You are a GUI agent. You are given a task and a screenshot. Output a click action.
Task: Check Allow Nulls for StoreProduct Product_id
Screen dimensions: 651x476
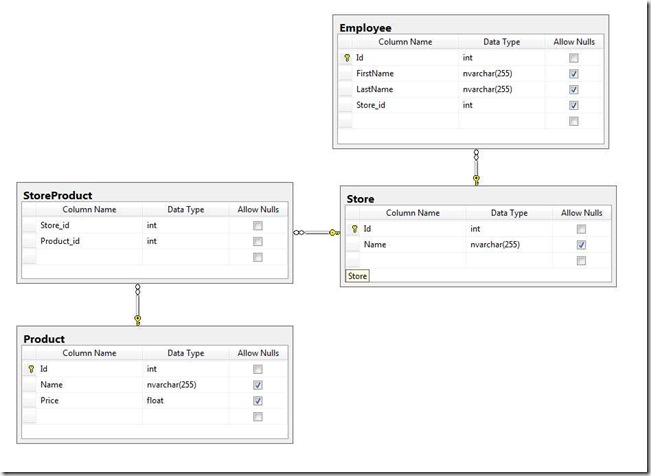click(x=258, y=241)
